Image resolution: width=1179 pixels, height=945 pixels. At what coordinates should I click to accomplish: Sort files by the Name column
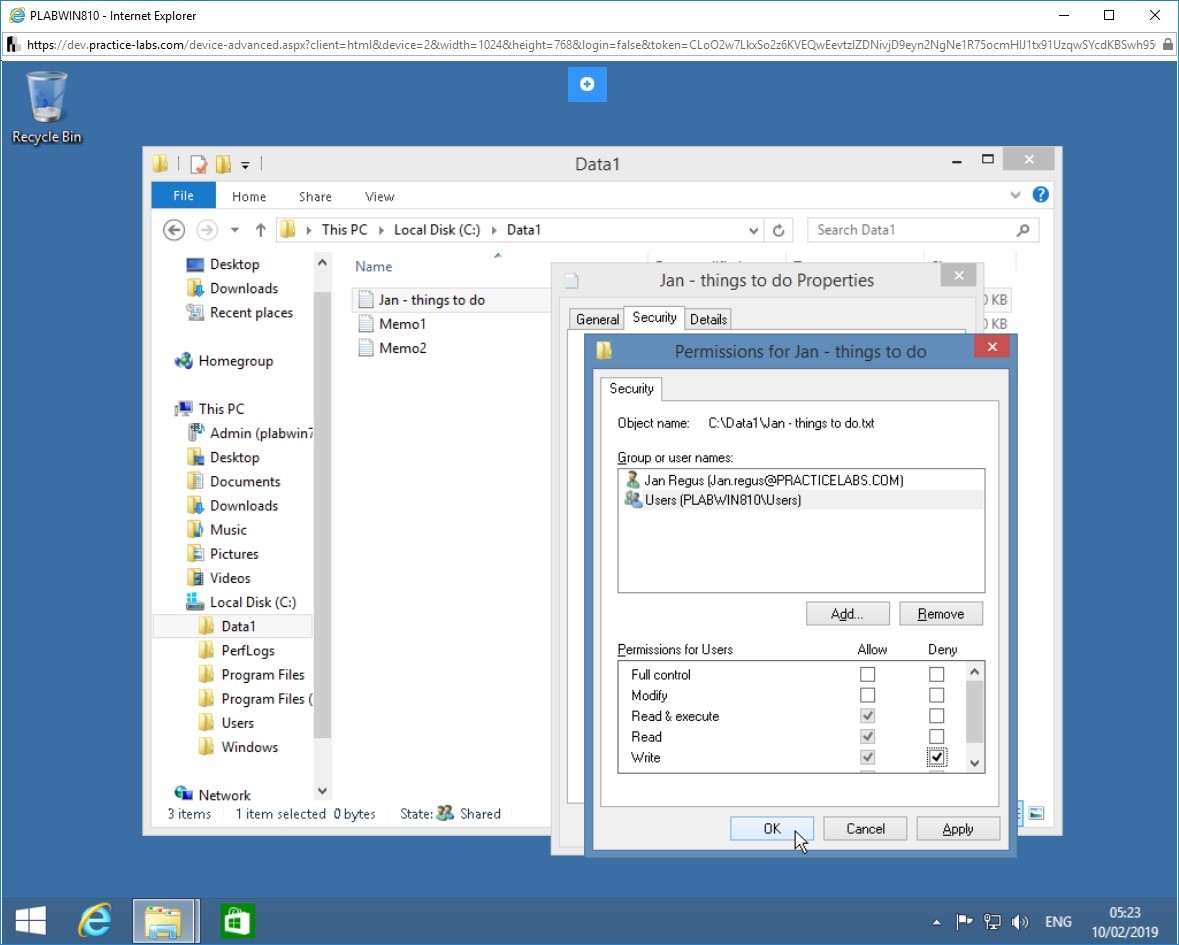coord(374,266)
